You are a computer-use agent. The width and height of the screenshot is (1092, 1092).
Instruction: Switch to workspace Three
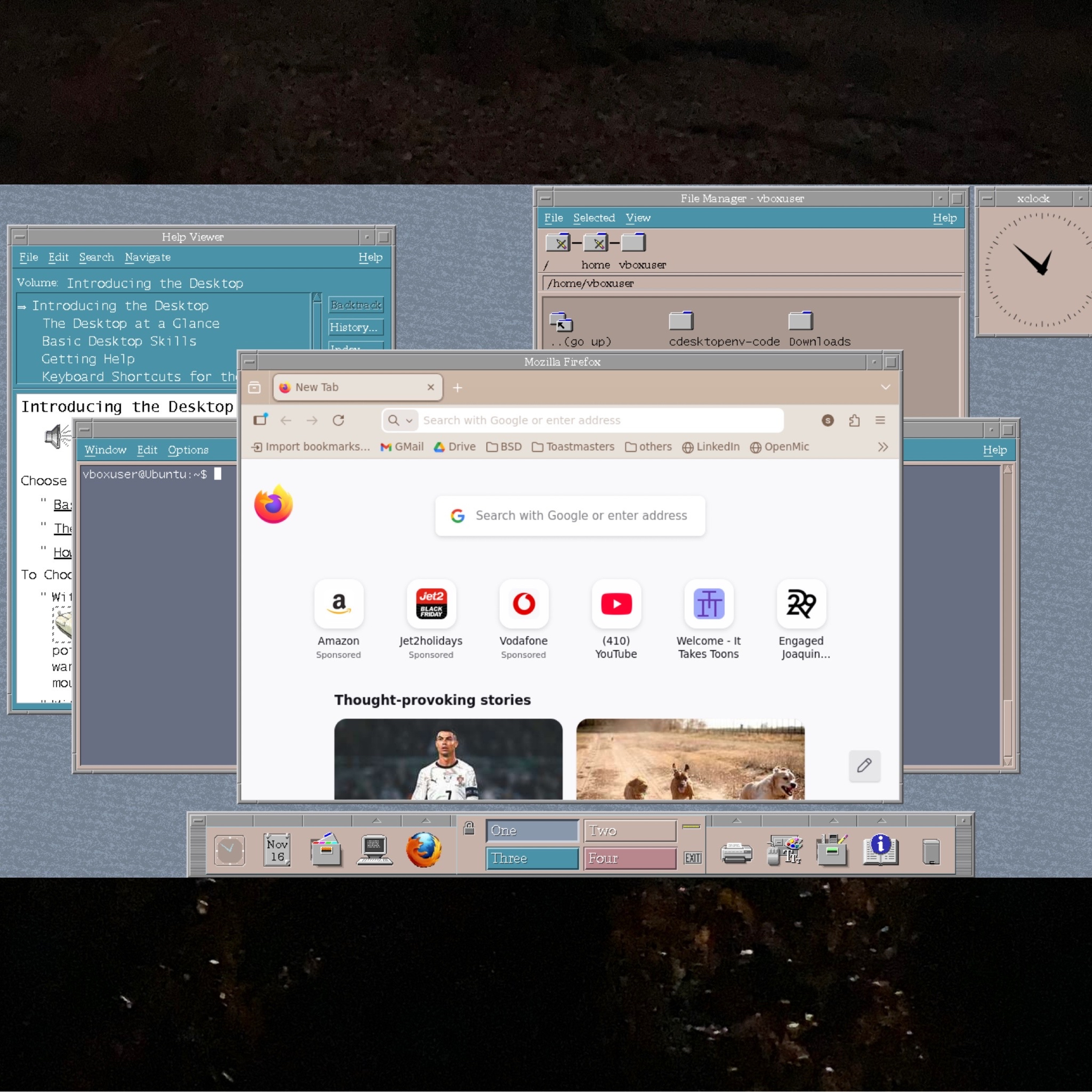[x=531, y=858]
